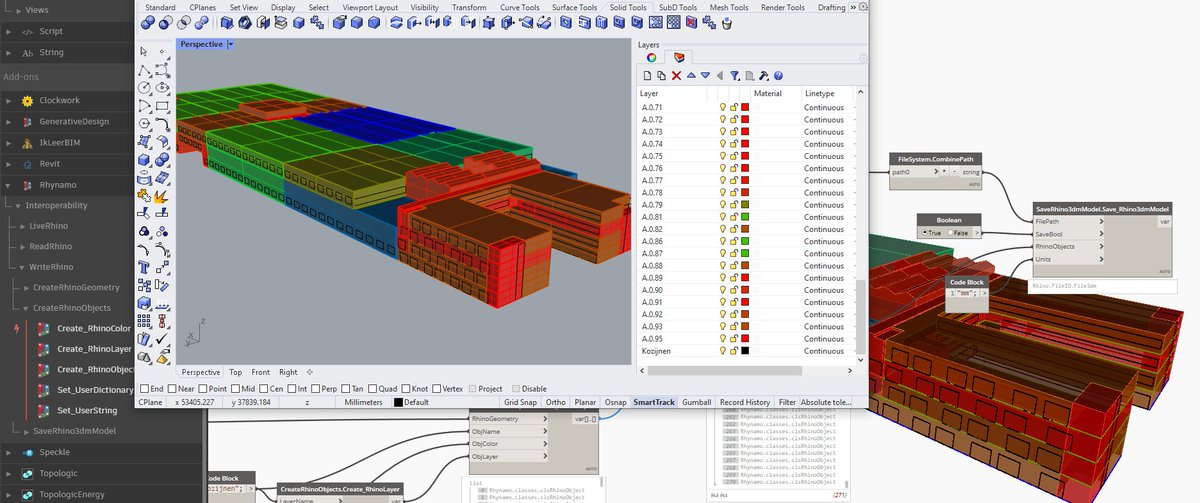1200x503 pixels.
Task: Toggle visibility bulb for layer A.0.71
Action: click(722, 107)
